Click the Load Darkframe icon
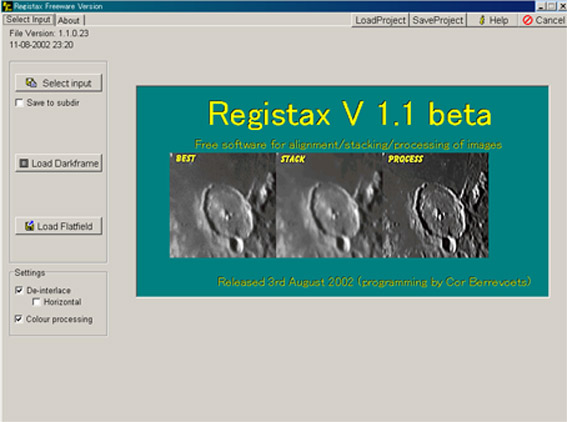This screenshot has width=567, height=422. (x=24, y=163)
